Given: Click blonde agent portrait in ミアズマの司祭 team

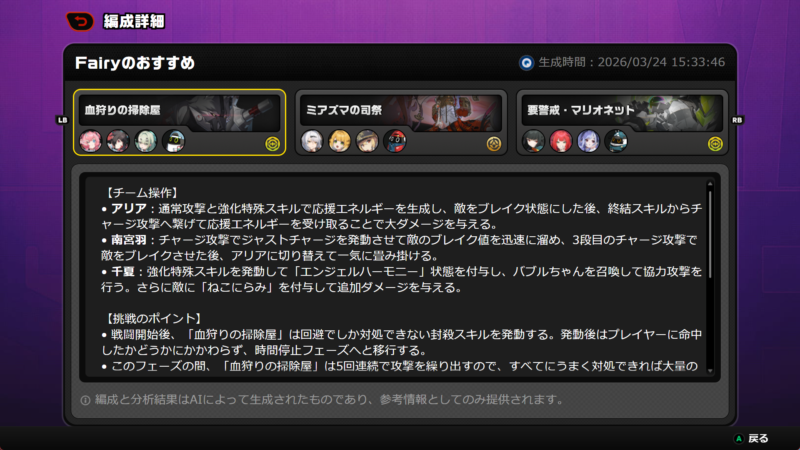Looking at the screenshot, I should pos(340,141).
